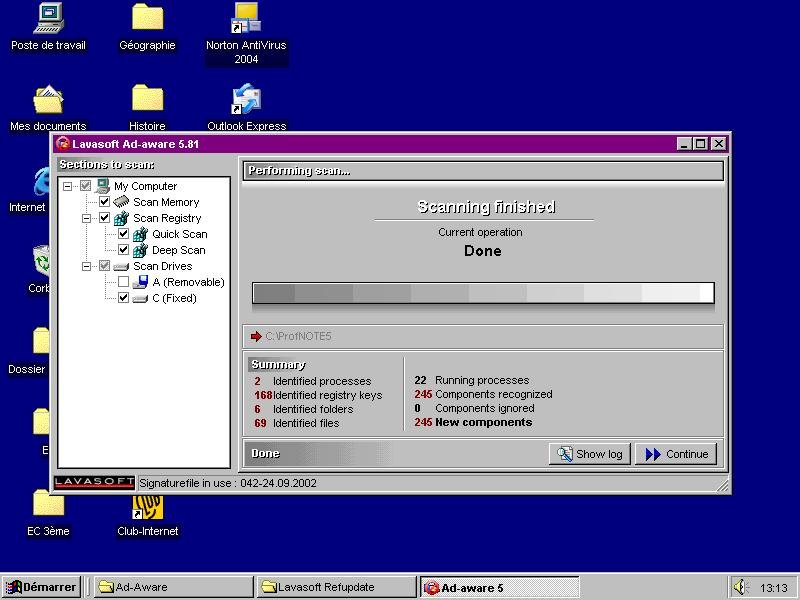Toggle the My Computer checkbox
The width and height of the screenshot is (800, 600).
85,186
